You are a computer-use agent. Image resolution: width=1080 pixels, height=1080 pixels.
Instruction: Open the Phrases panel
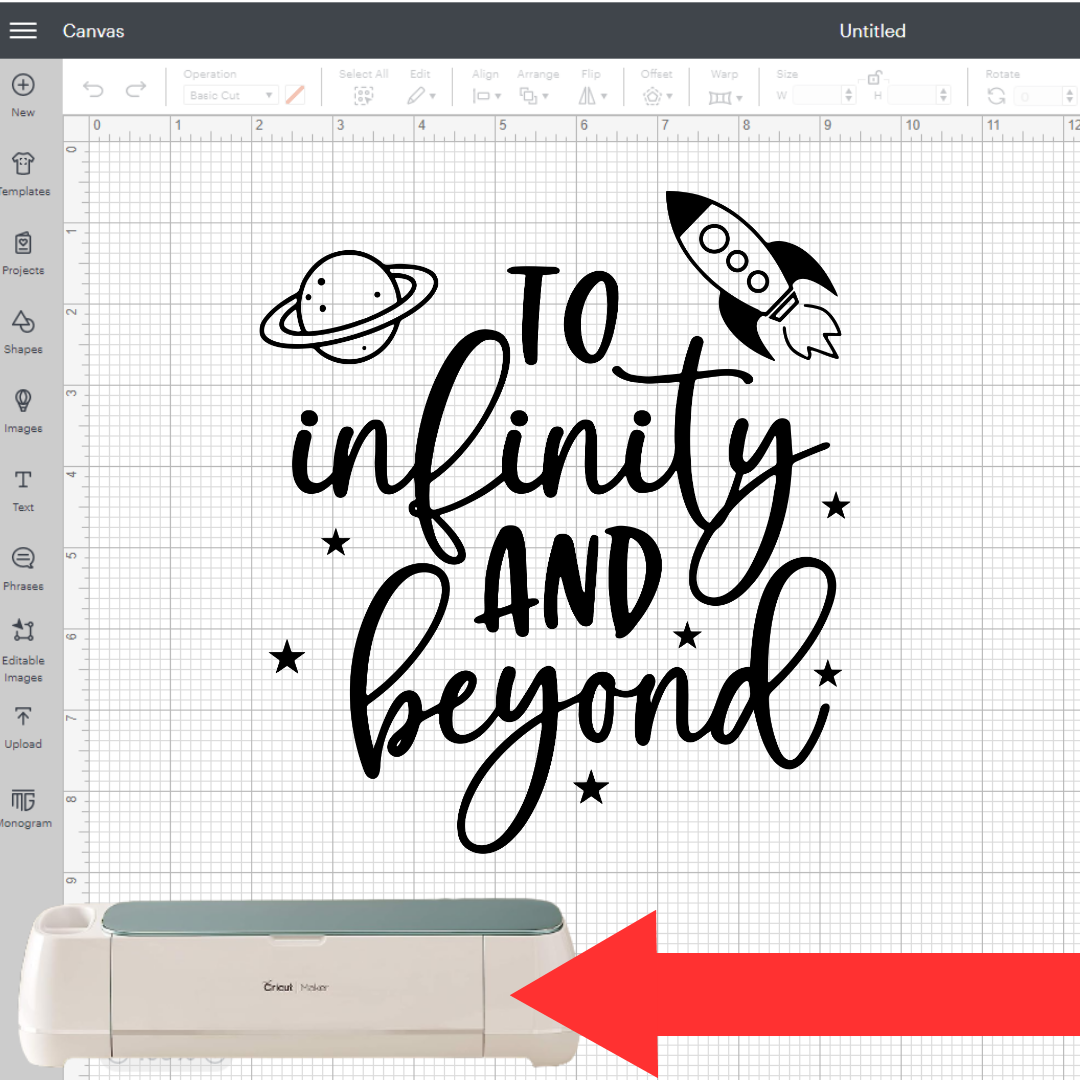[23, 569]
